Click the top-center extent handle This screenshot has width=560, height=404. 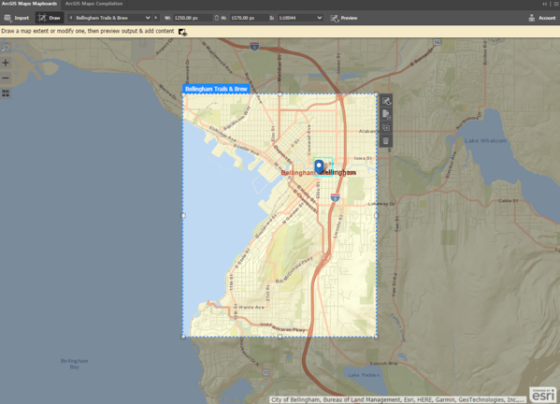[x=280, y=94]
